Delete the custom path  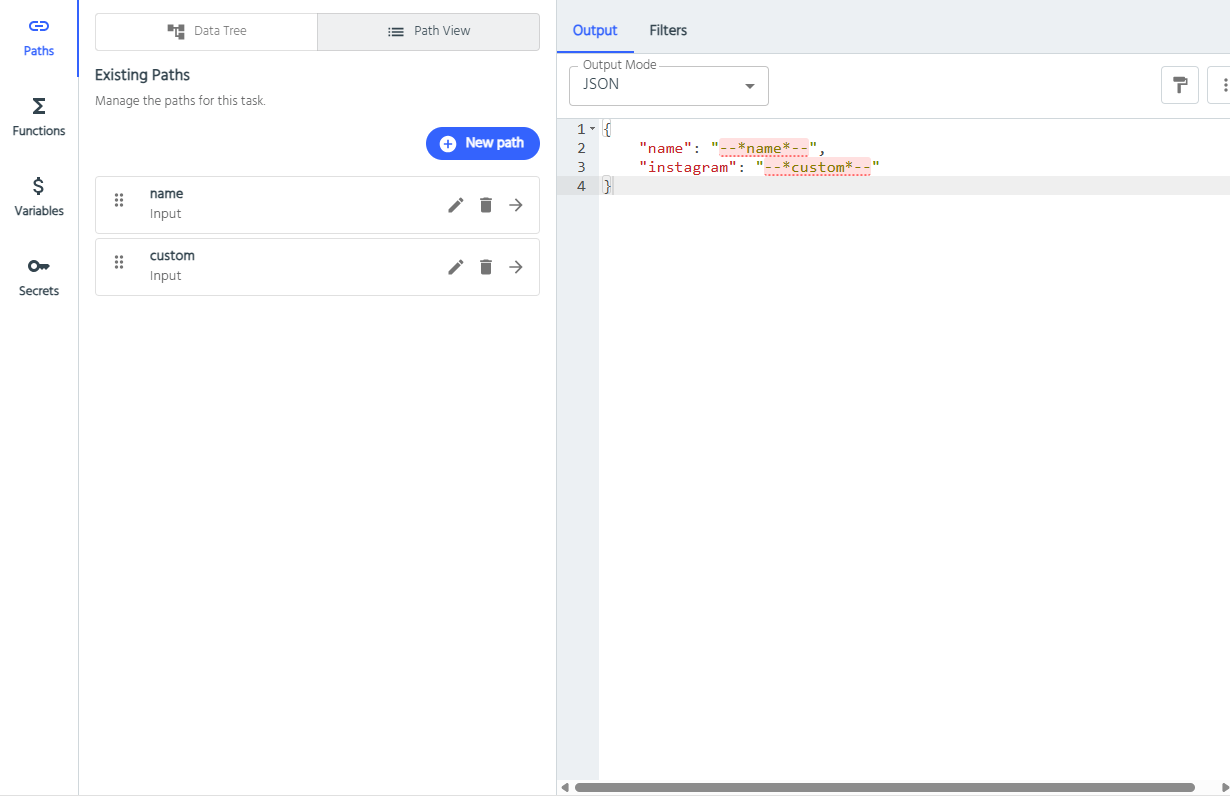tap(486, 267)
